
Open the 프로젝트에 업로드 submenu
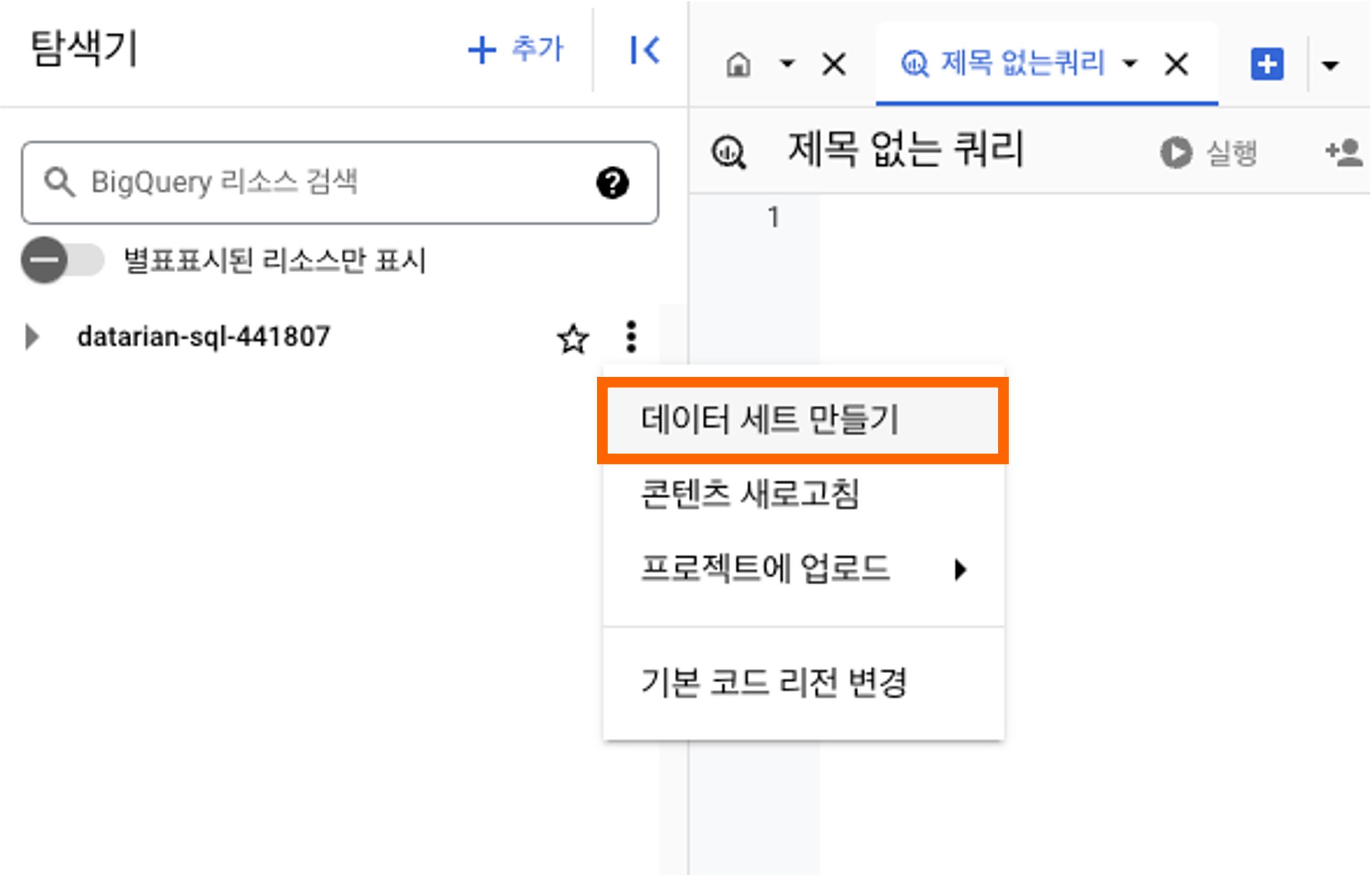803,568
